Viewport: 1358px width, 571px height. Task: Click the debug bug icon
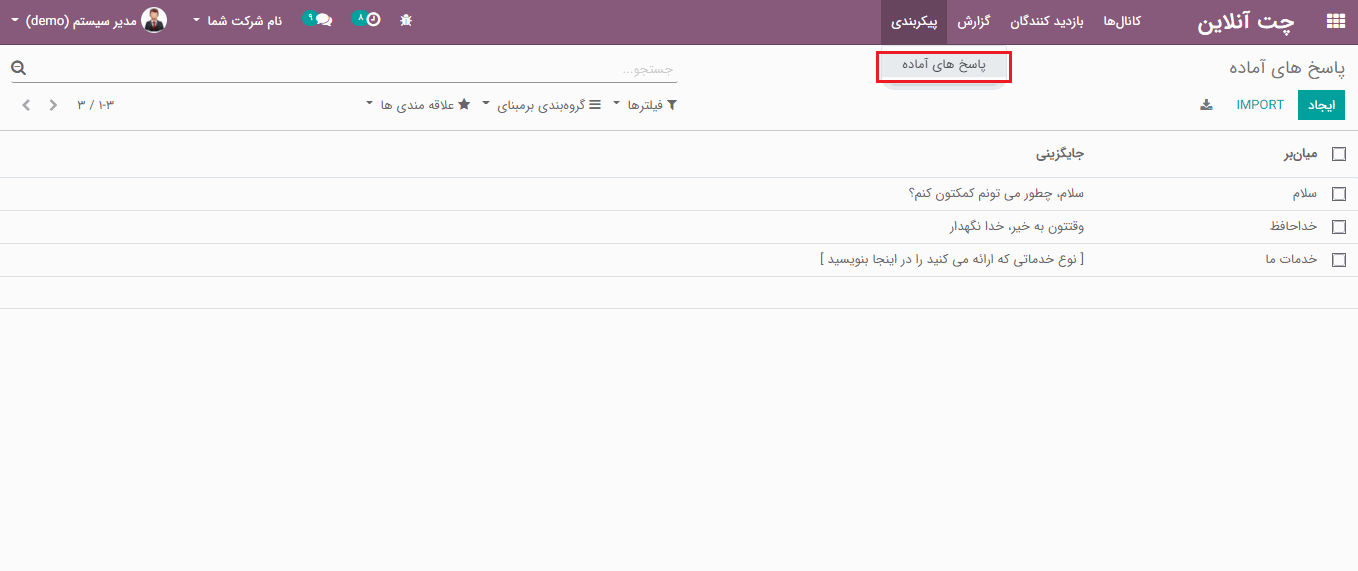point(405,20)
